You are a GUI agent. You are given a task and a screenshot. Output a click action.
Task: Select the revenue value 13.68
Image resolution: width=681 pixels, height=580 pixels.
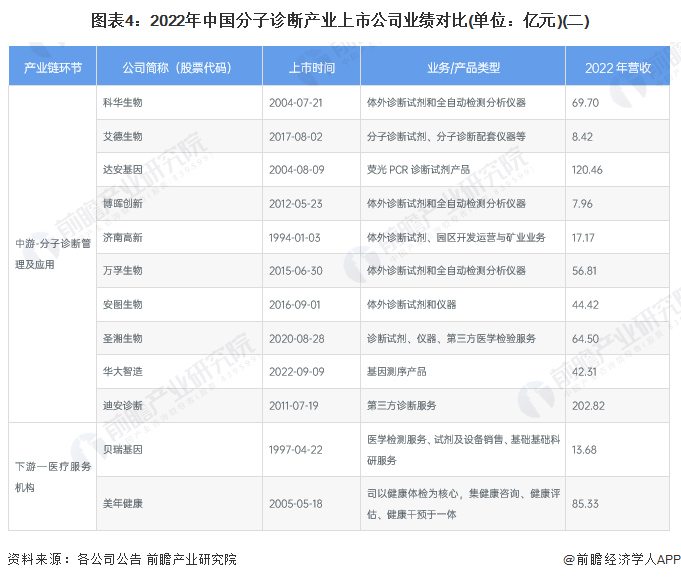(x=584, y=449)
